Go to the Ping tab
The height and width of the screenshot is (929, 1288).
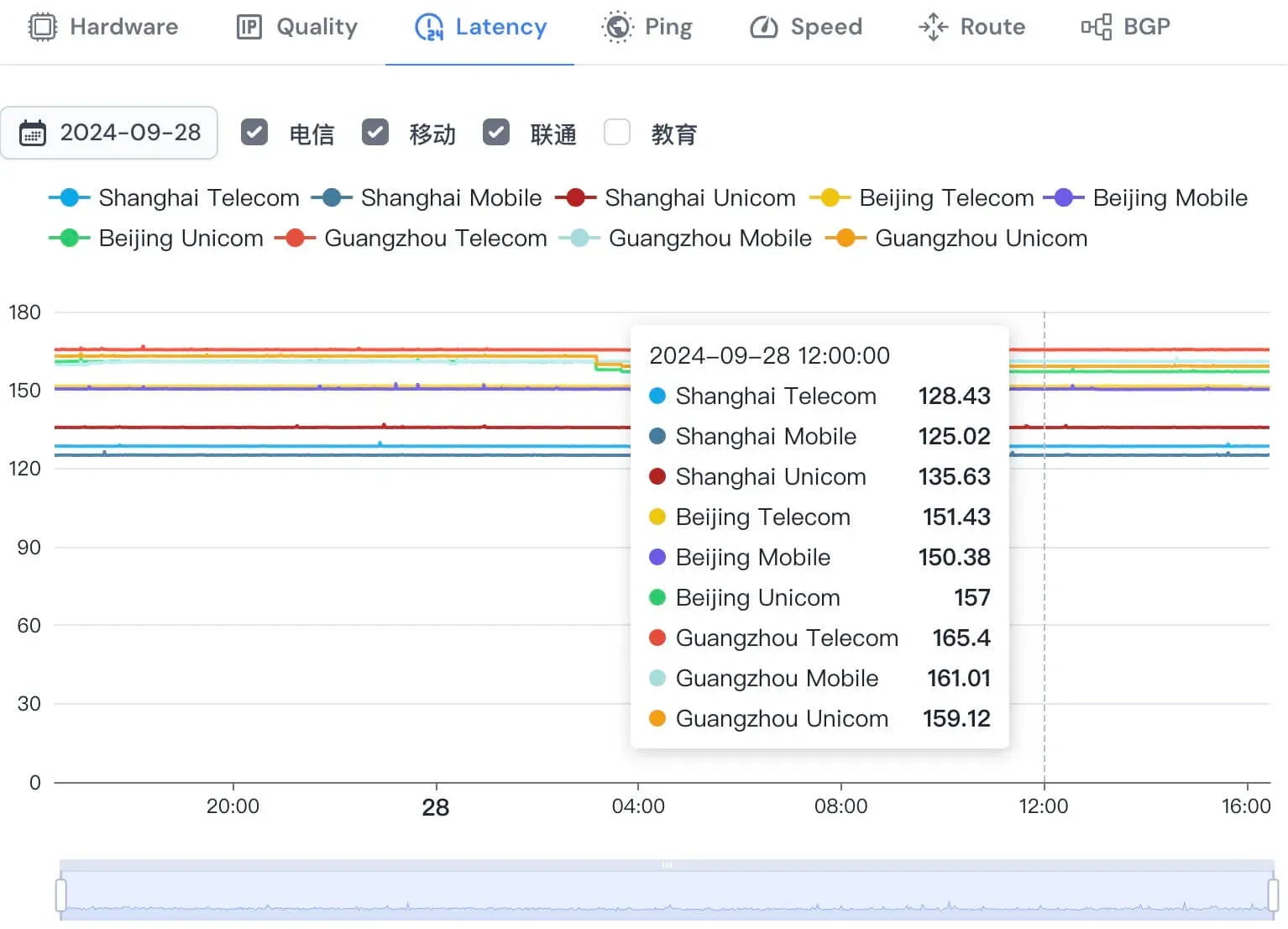click(x=647, y=27)
